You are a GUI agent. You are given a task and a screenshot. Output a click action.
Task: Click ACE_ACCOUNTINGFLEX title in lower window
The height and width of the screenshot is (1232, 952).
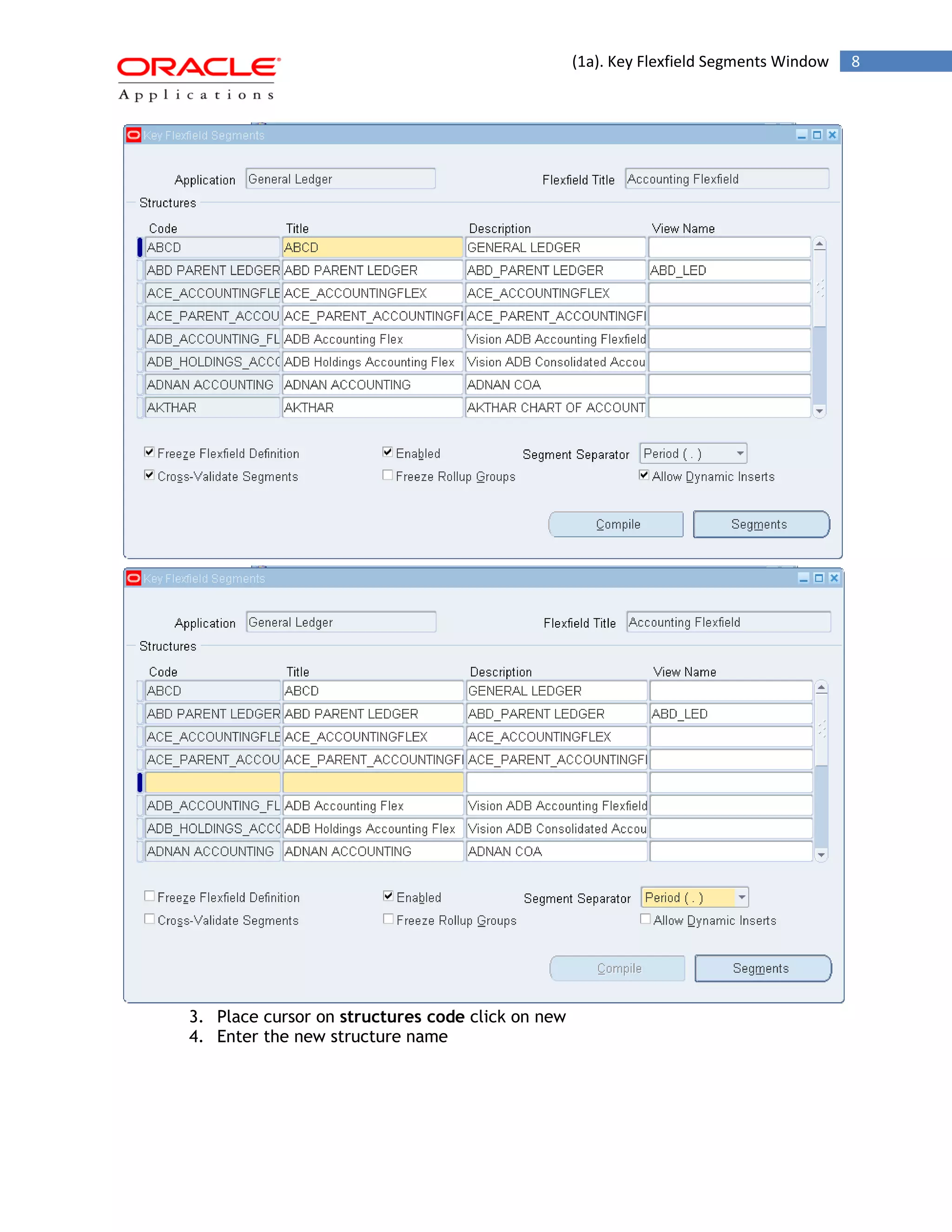pyautogui.click(x=373, y=737)
